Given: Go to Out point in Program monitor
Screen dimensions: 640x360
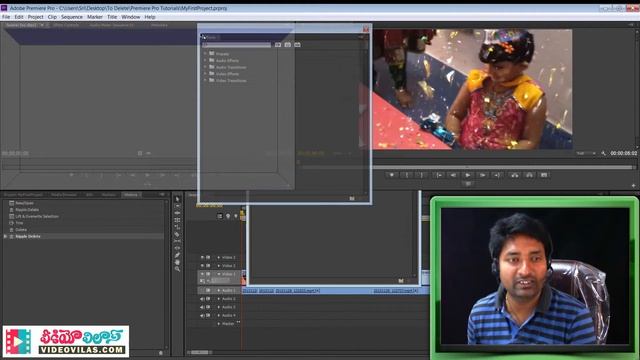Looking at the screenshot, I should pos(497,175).
